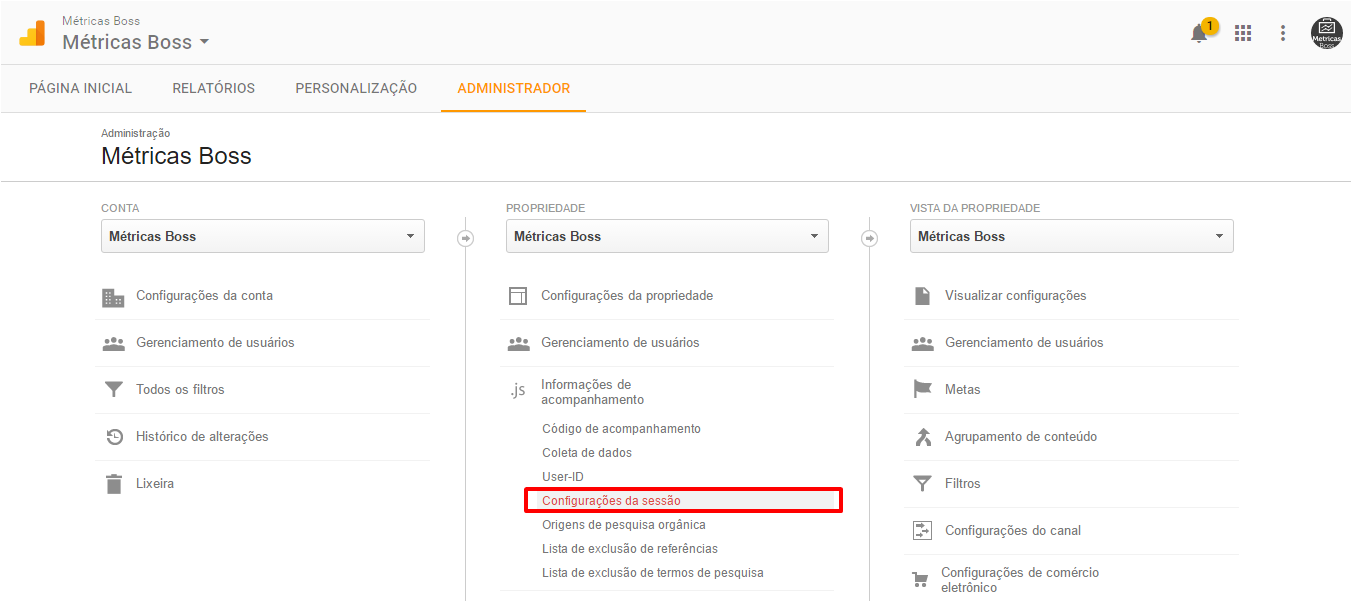Expand the Propriedade dropdown selector

[x=667, y=236]
